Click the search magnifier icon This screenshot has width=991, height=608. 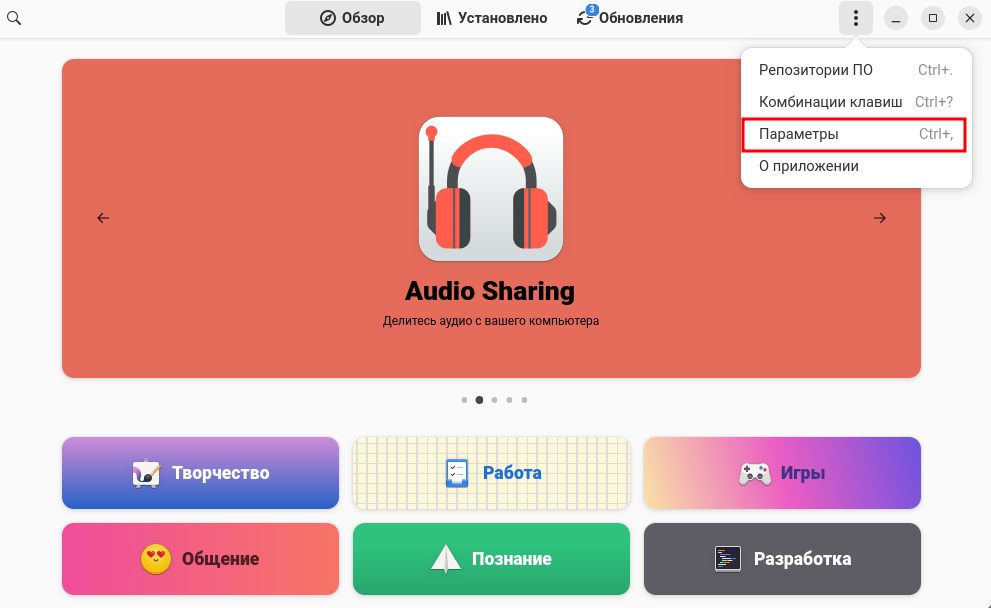pos(15,18)
